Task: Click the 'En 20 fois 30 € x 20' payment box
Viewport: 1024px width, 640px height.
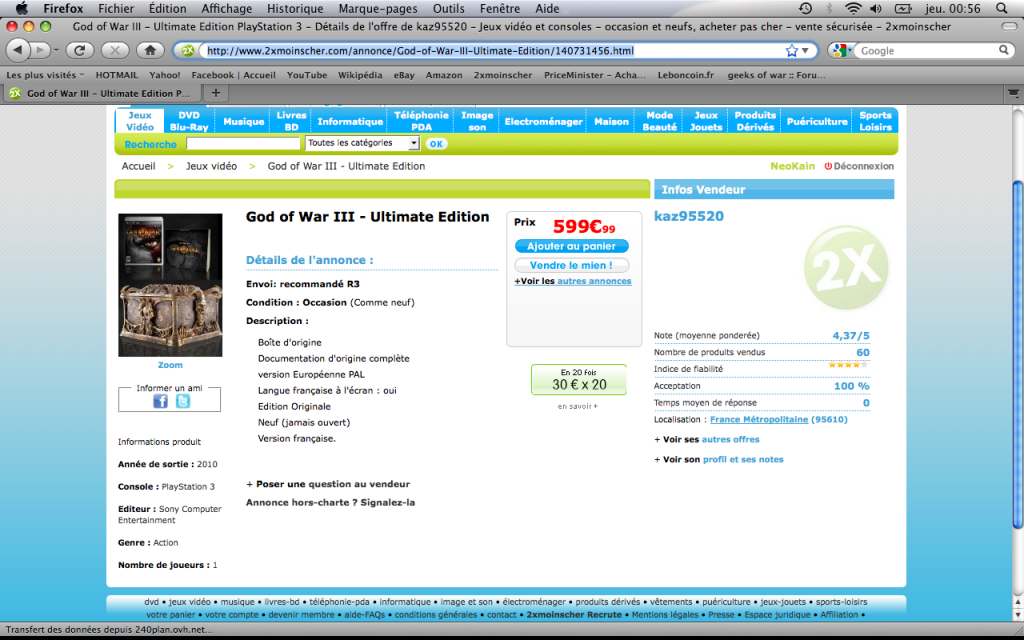Action: coord(579,379)
